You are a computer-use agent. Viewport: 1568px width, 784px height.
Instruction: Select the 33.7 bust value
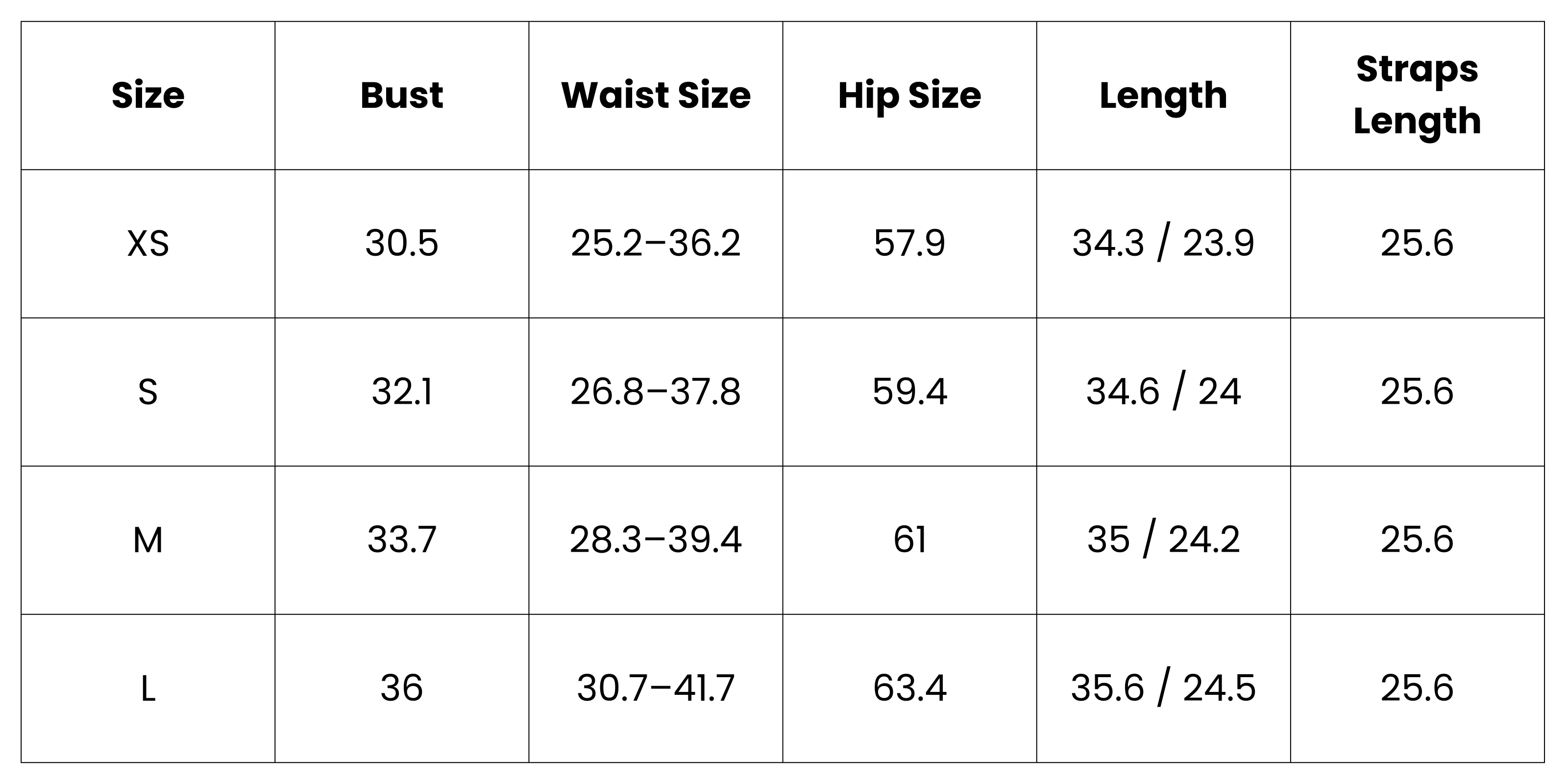pos(402,540)
